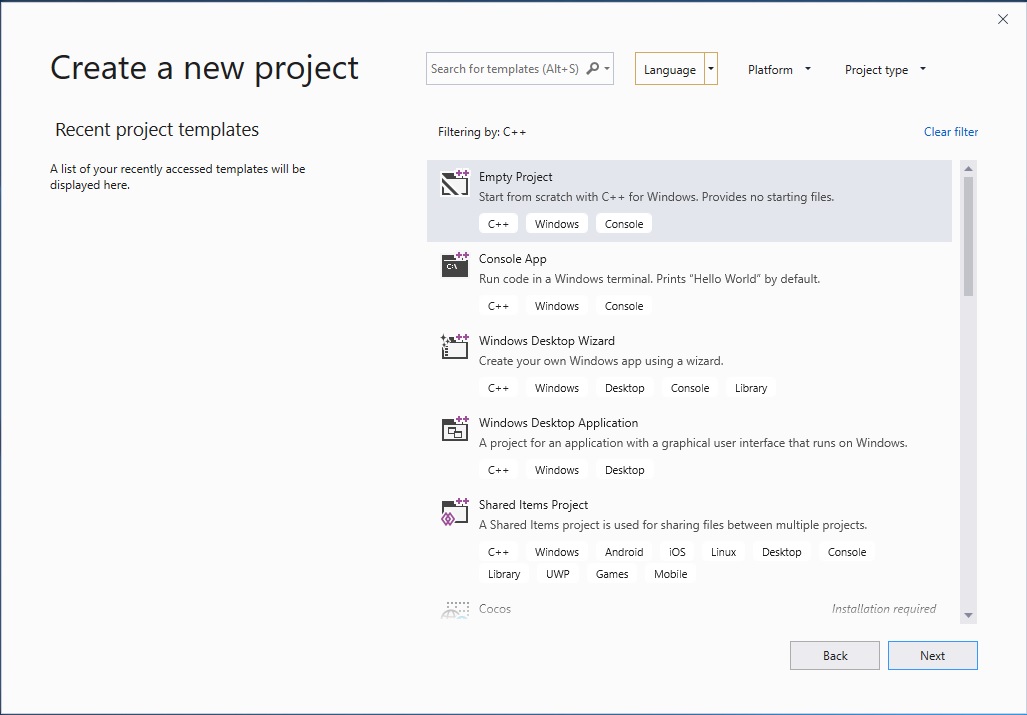The height and width of the screenshot is (715, 1027).
Task: Select the Console App title
Action: 512,259
